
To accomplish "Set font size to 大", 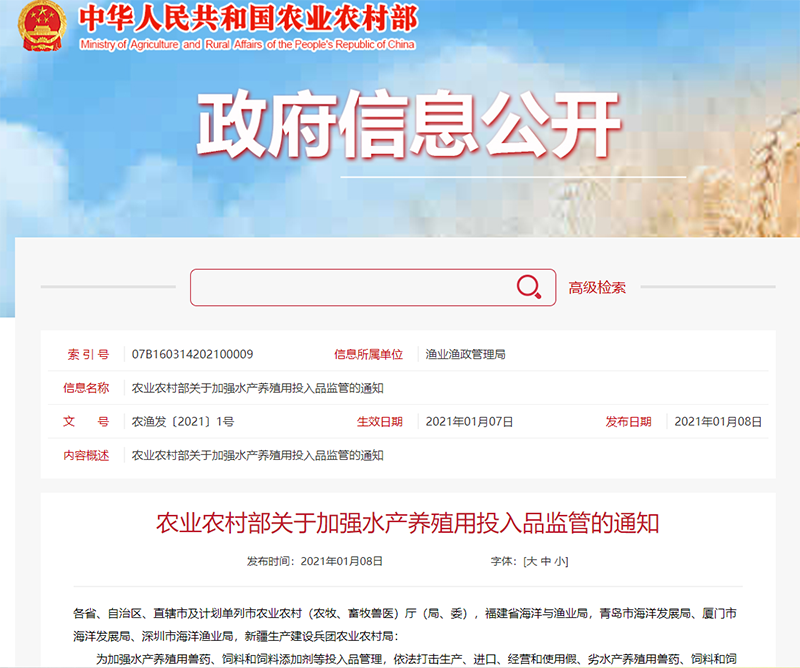I will pos(531,561).
